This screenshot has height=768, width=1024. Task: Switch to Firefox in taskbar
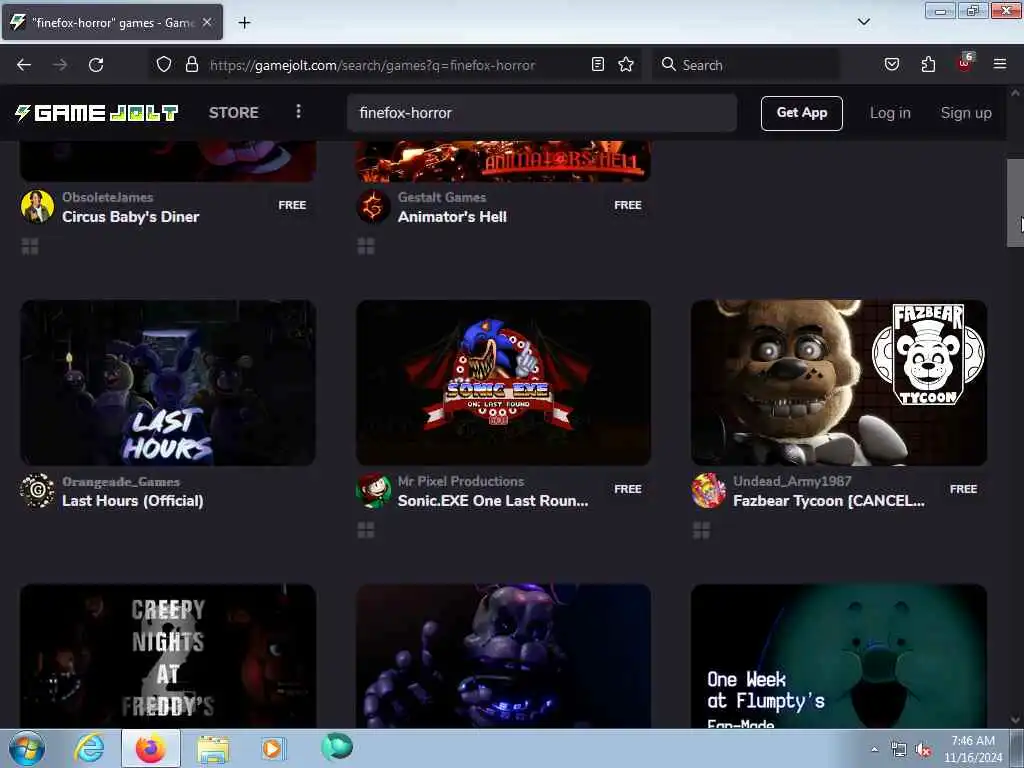coord(151,748)
